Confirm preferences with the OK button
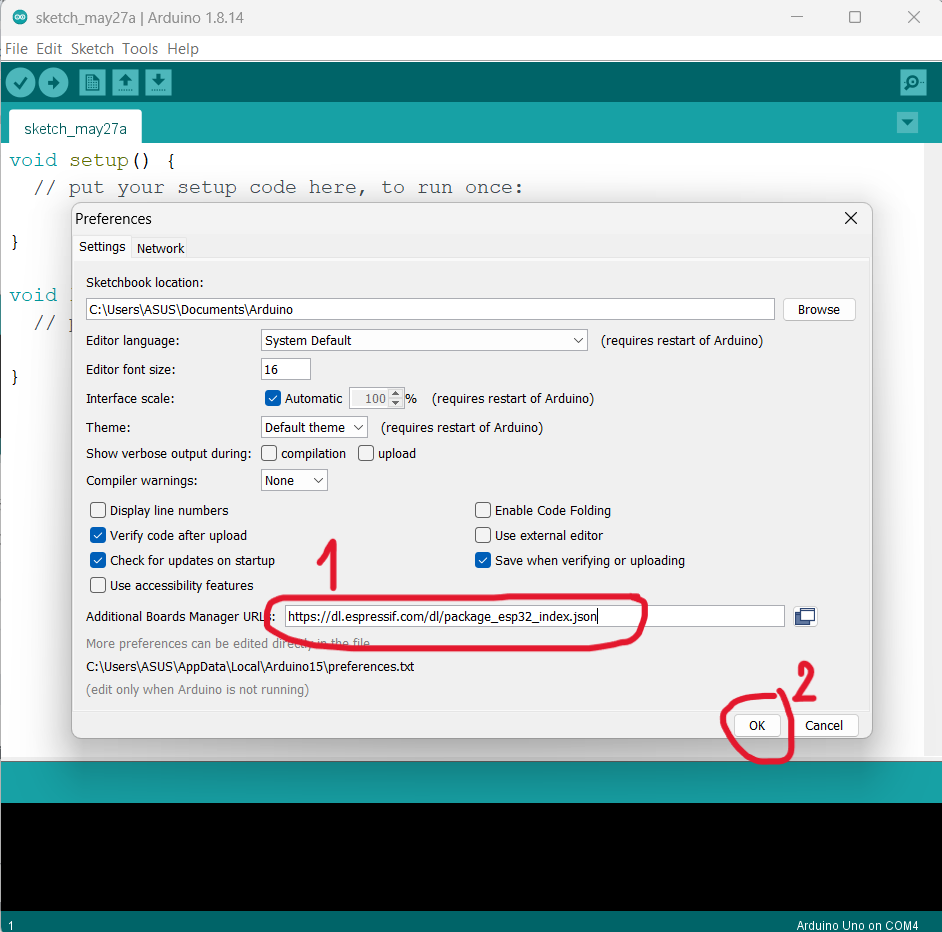This screenshot has width=942, height=932. (756, 725)
